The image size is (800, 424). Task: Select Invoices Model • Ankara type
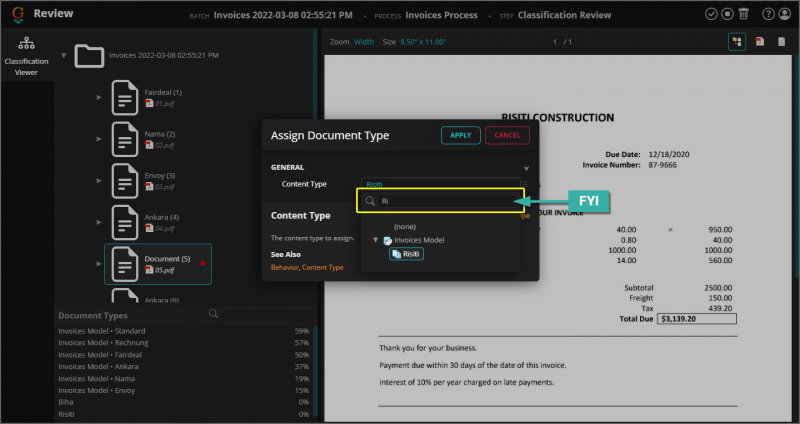tap(184, 366)
